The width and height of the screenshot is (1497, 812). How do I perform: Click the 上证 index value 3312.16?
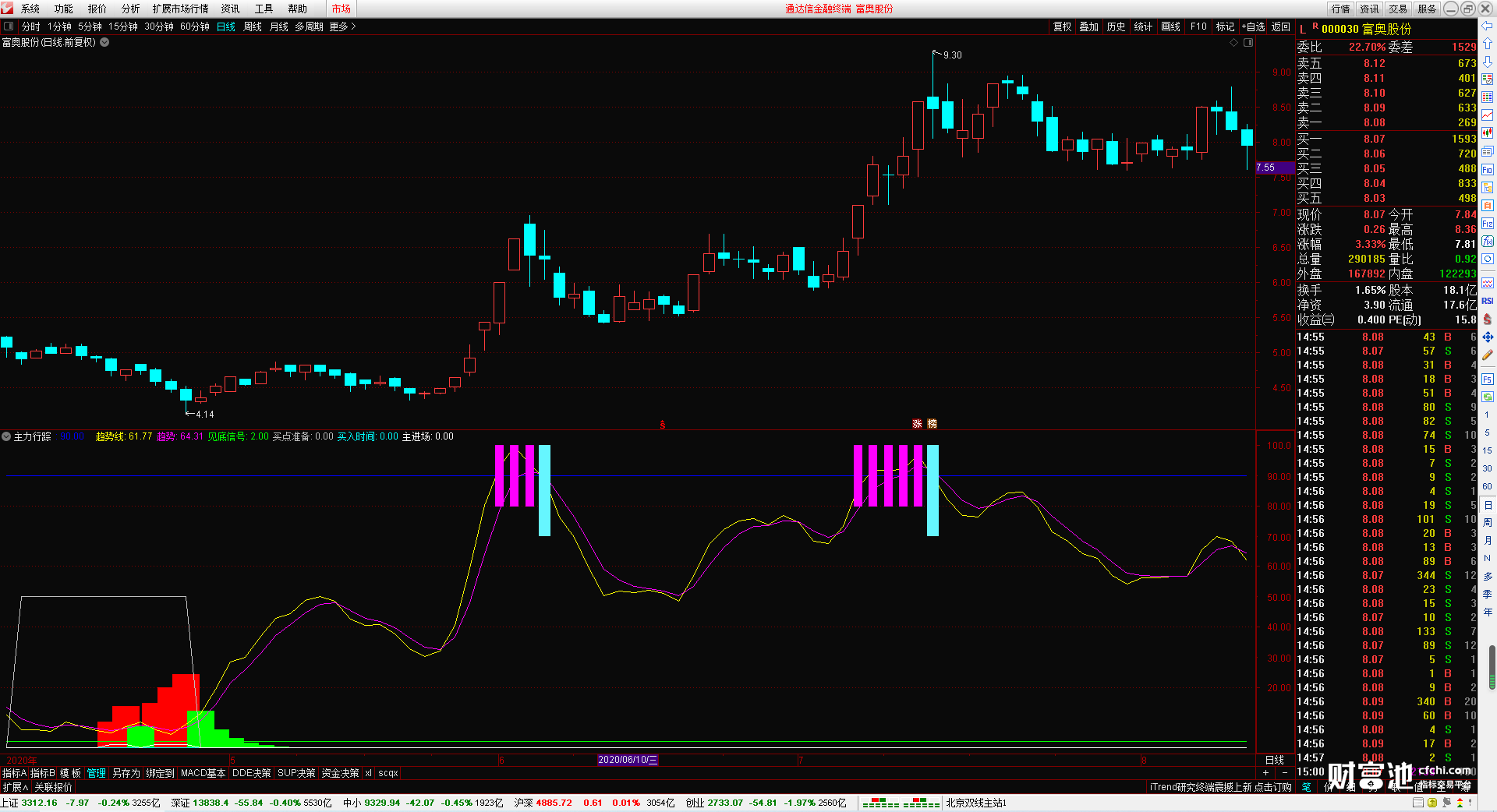click(39, 803)
